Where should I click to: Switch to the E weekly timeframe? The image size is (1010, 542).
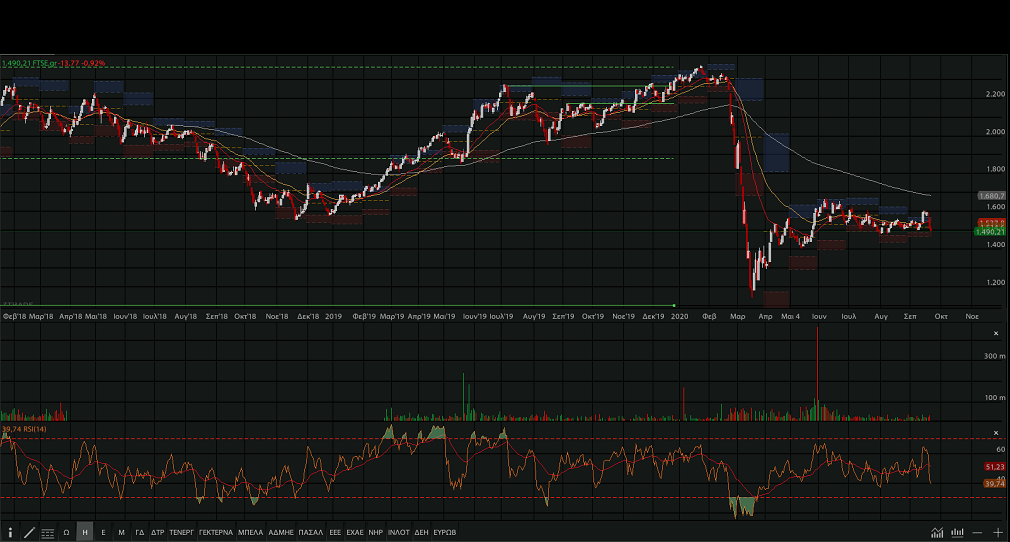point(103,533)
